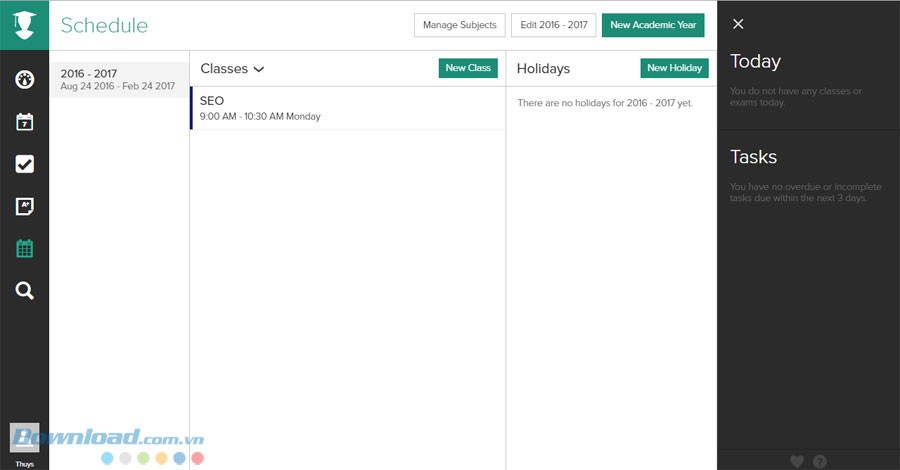Screen dimensions: 900x470
Task: Close the Today side panel
Action: tap(738, 24)
